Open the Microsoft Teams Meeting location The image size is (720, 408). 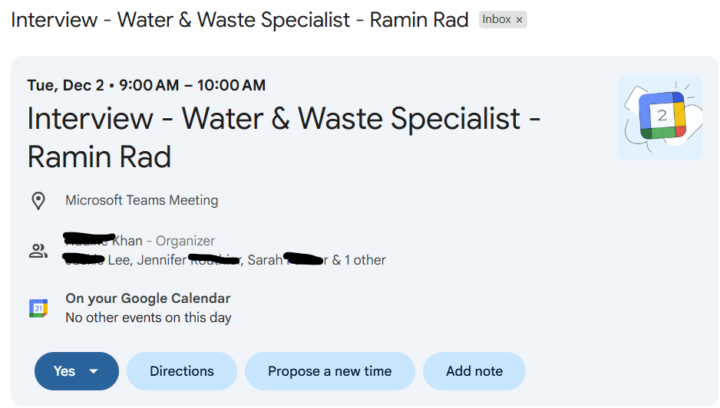click(x=141, y=200)
